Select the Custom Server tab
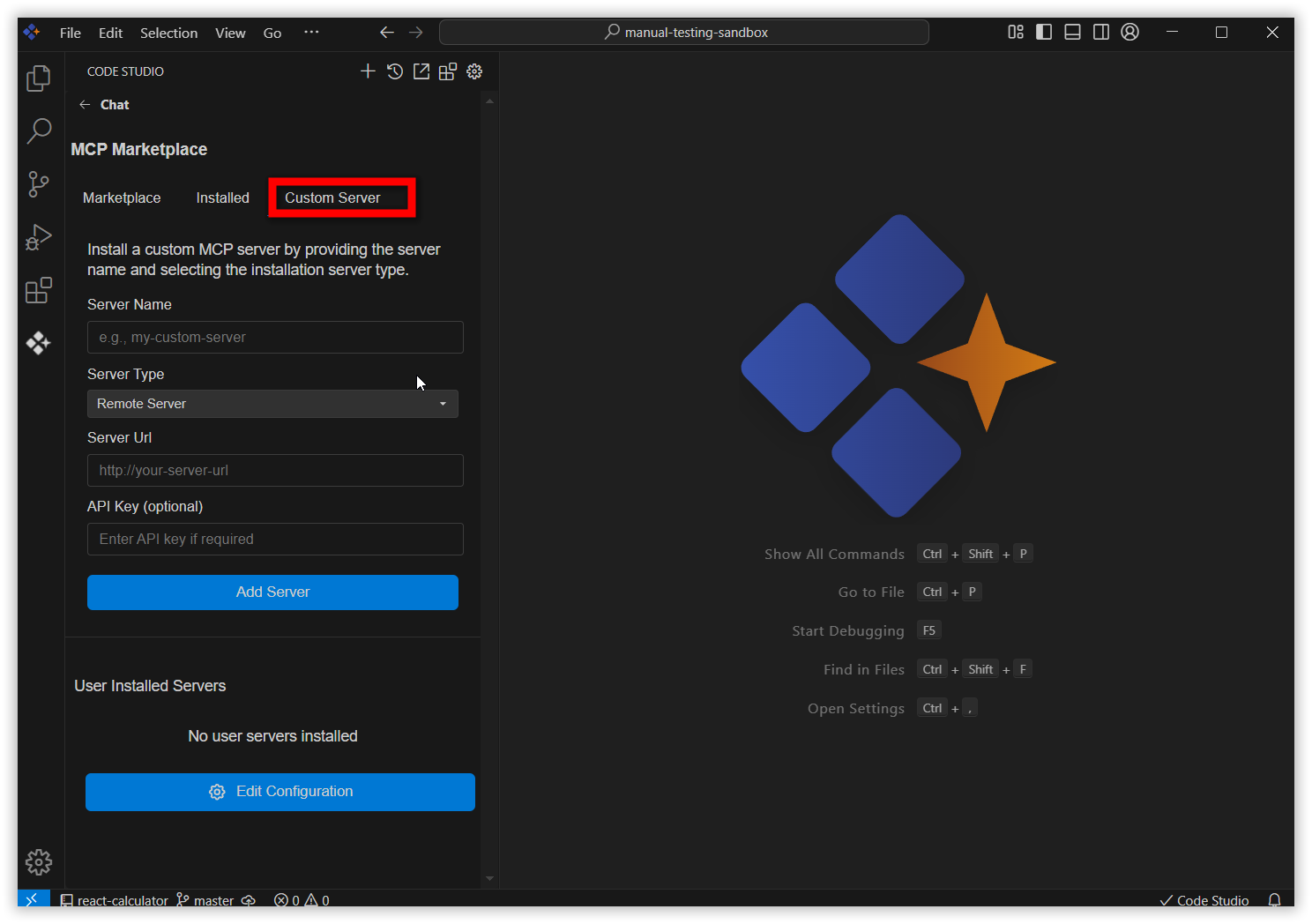 pyautogui.click(x=332, y=197)
